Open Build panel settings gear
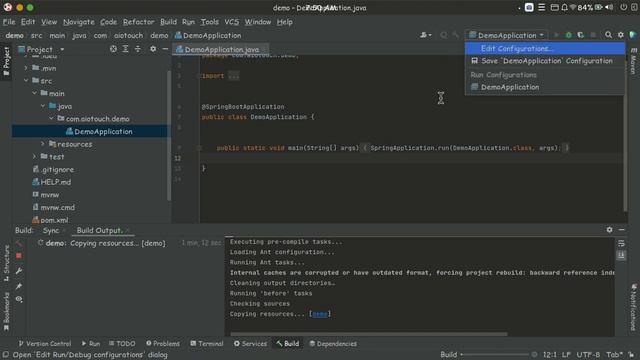 [x=609, y=230]
